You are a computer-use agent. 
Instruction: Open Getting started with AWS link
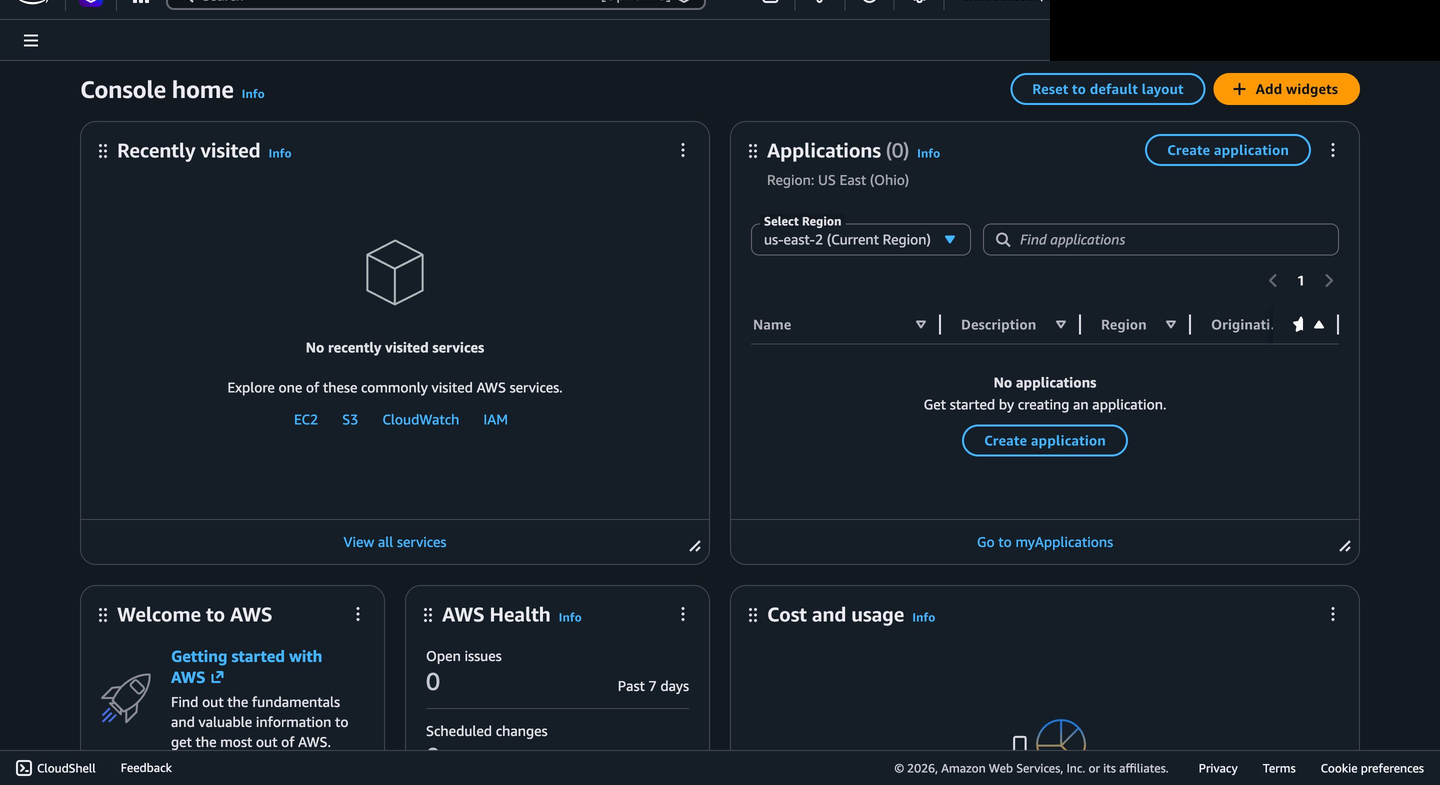click(247, 667)
